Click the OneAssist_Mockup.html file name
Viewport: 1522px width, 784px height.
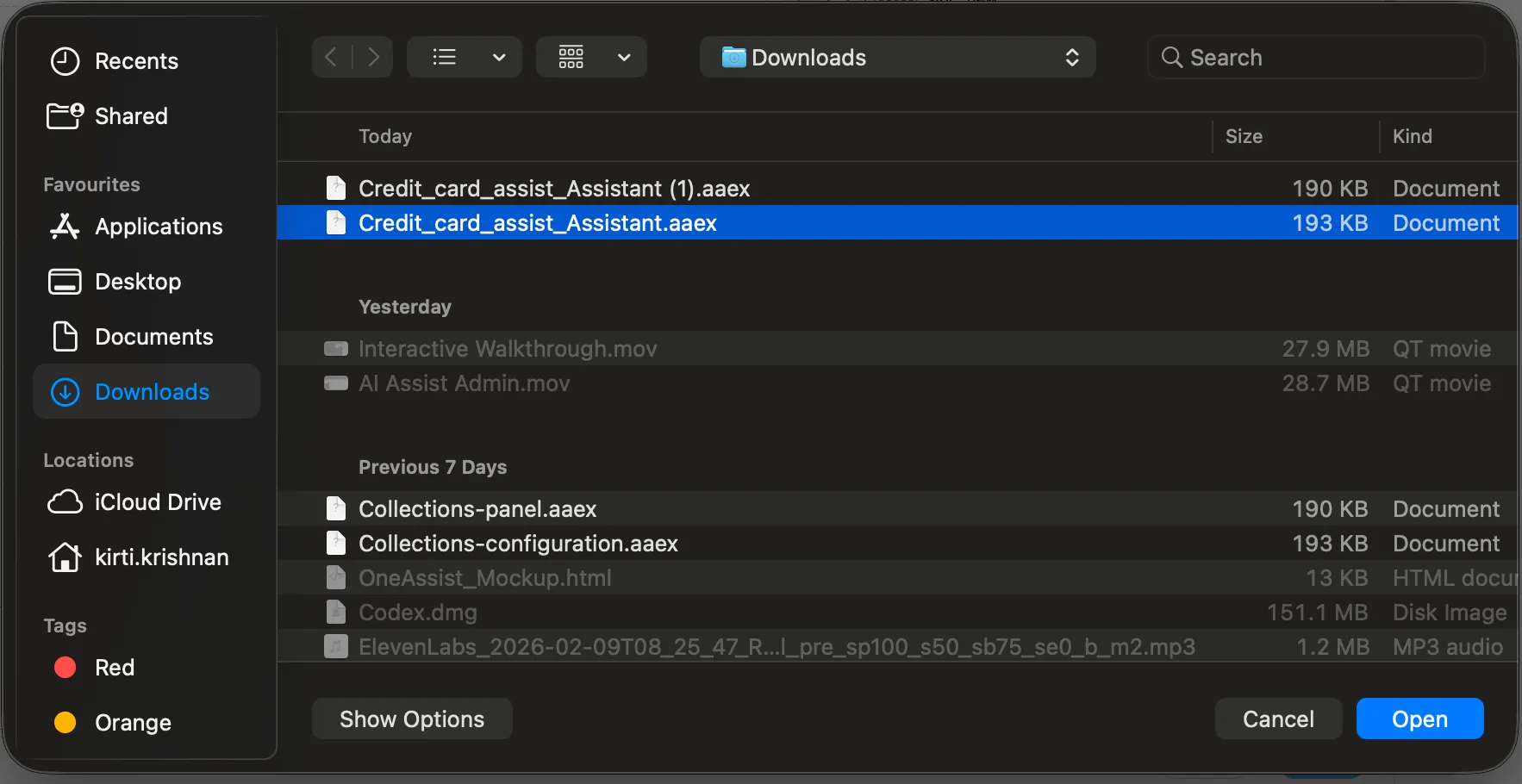click(485, 577)
